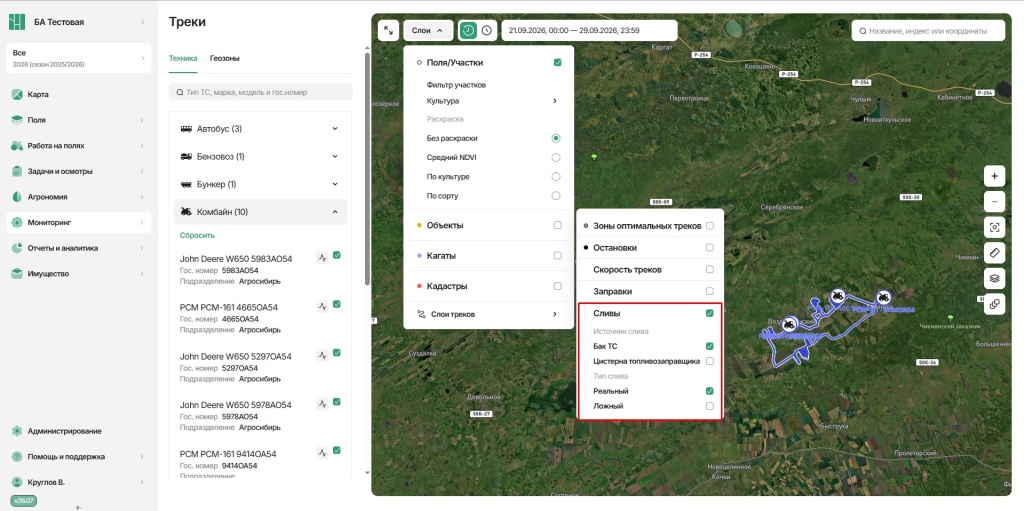Click the Сбросить reset link
Viewport: 1024px width, 511px height.
click(x=197, y=235)
